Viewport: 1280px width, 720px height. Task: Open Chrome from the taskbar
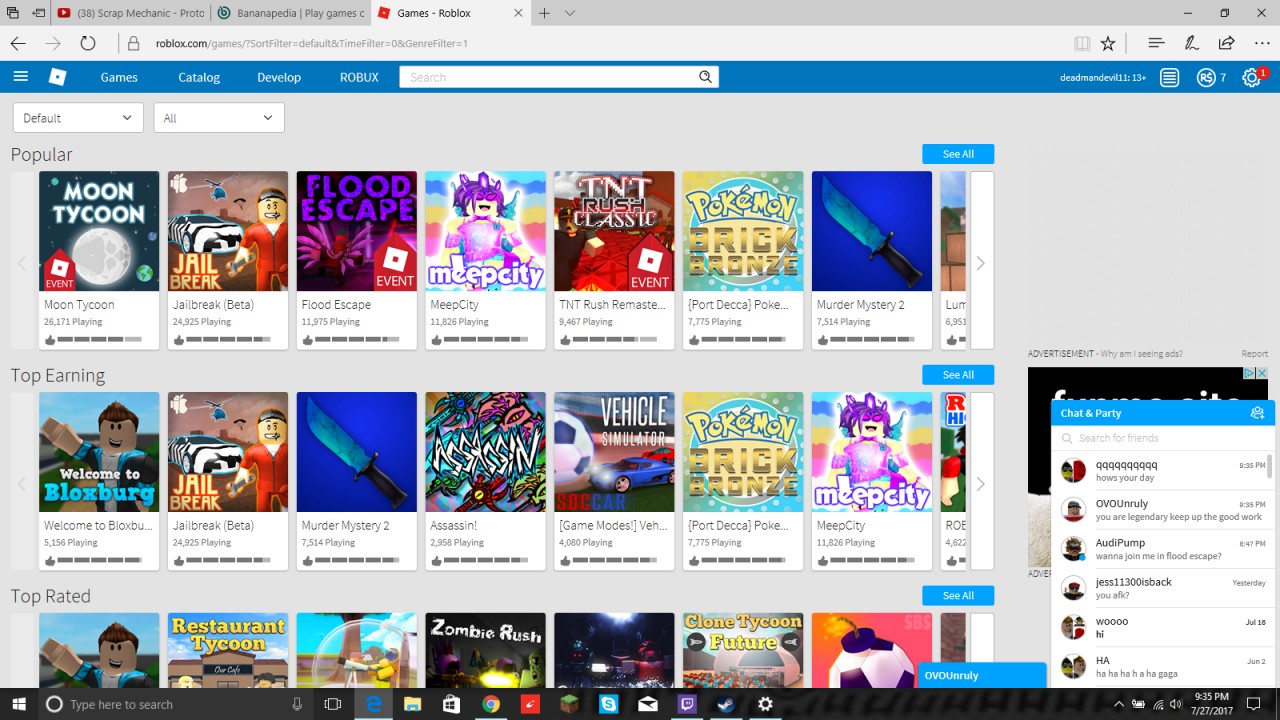pyautogui.click(x=491, y=704)
